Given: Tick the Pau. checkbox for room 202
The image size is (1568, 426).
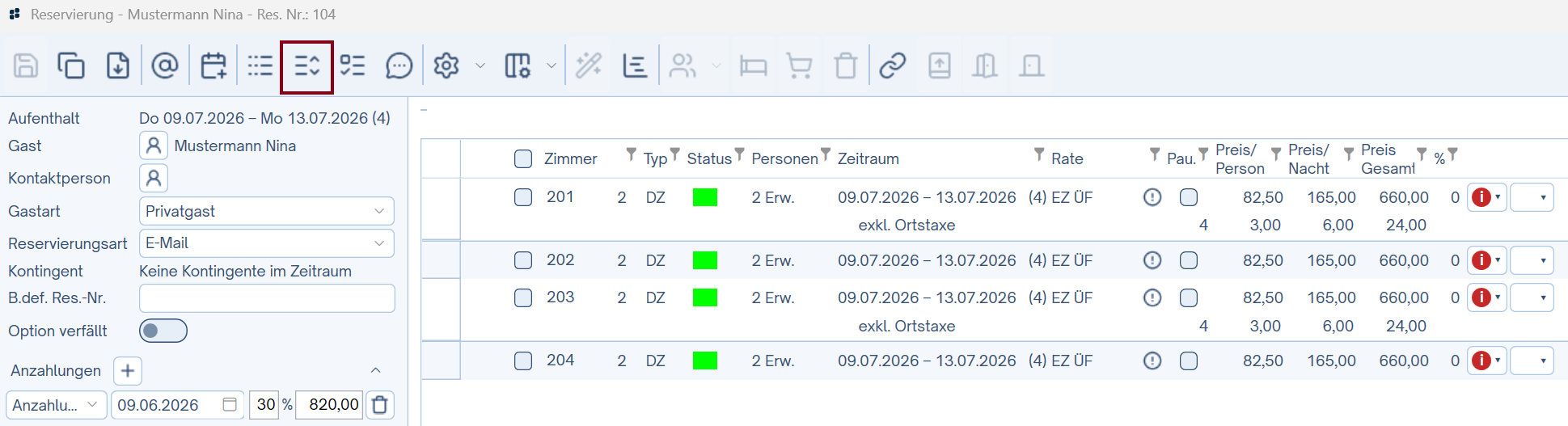Looking at the screenshot, I should [x=1189, y=260].
